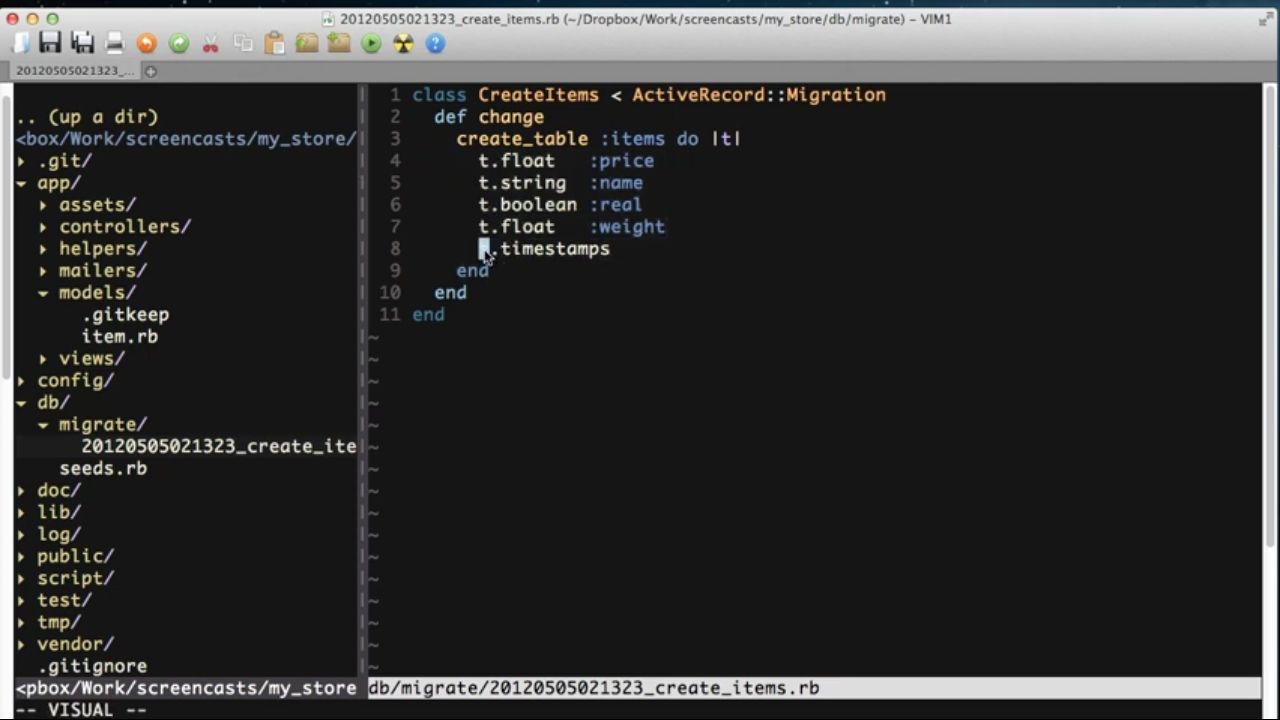Click the red scissors cut icon
Viewport: 1280px width, 720px height.
pos(210,43)
